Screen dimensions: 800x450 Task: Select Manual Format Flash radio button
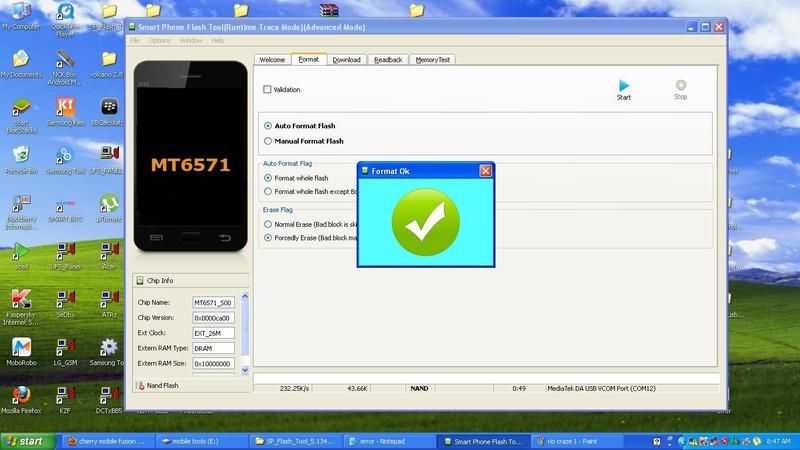tap(268, 141)
